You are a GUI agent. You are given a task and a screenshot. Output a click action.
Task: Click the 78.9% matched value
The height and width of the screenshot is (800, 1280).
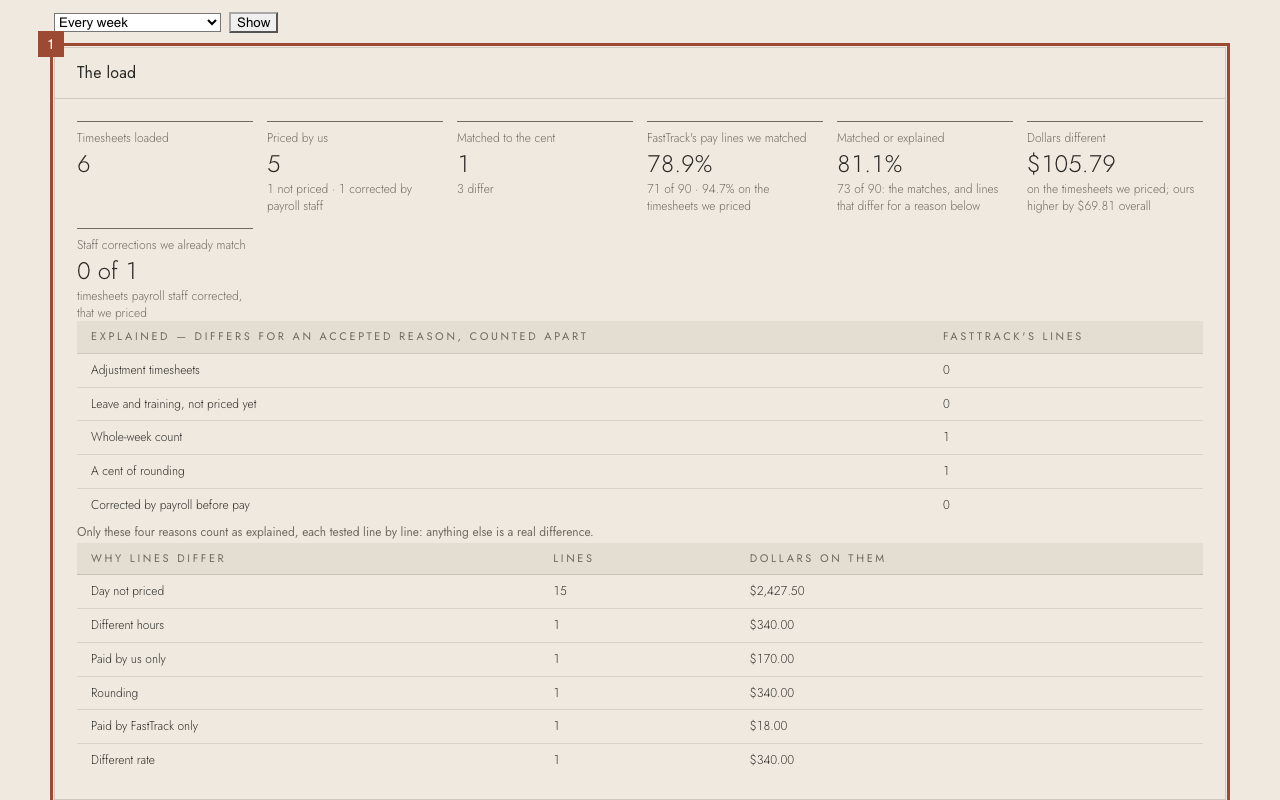pyautogui.click(x=680, y=164)
